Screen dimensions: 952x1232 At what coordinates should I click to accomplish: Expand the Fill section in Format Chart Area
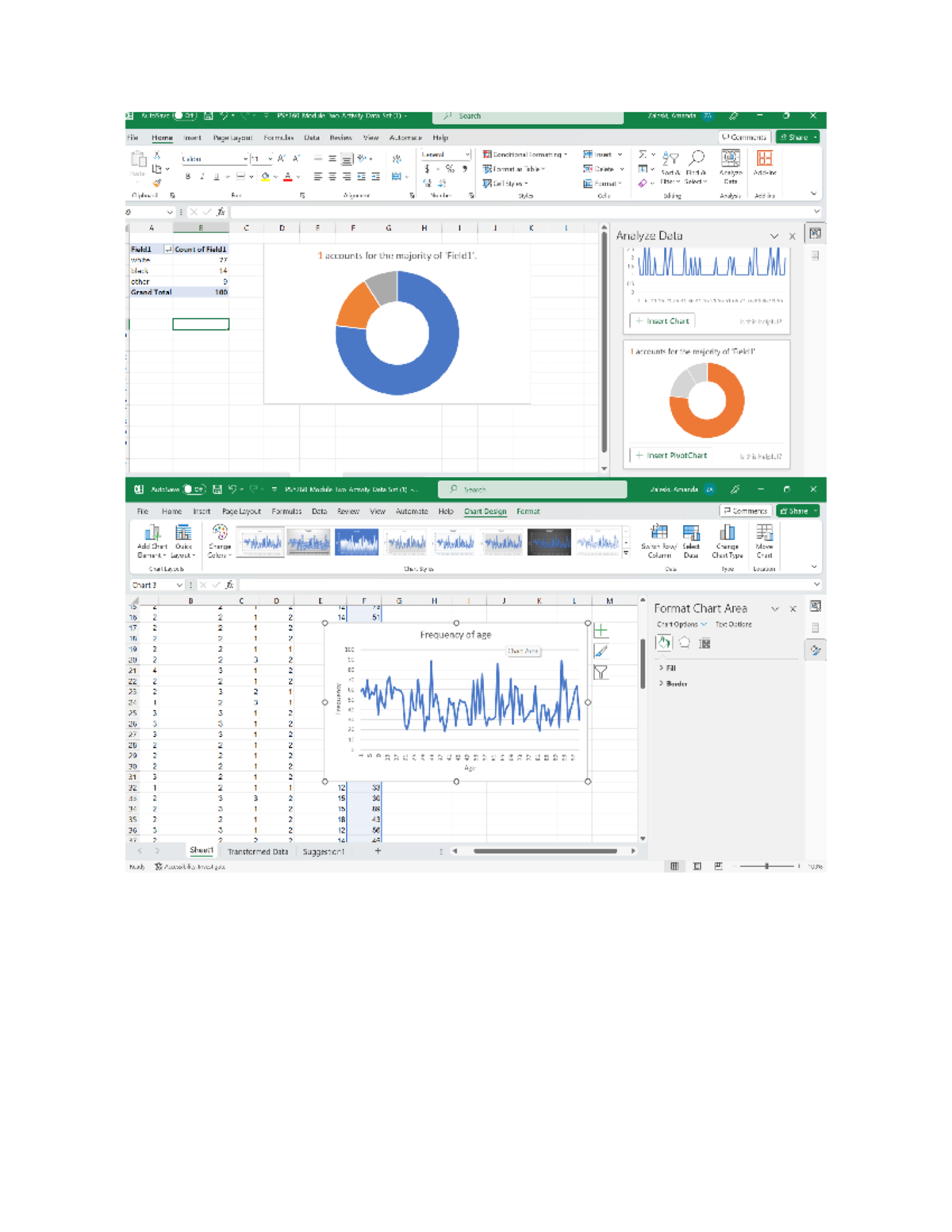667,668
